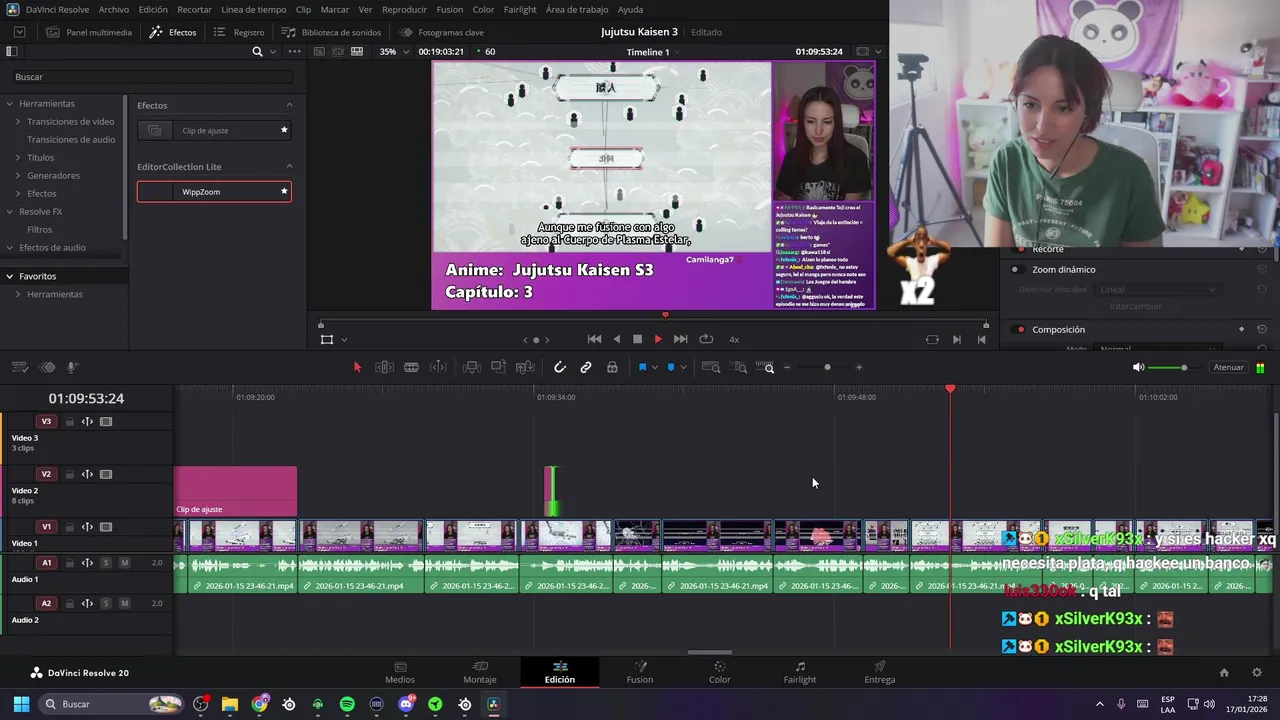Click the Overwrite clip toolbar icon
Screen dimensions: 1280x720
(x=498, y=367)
